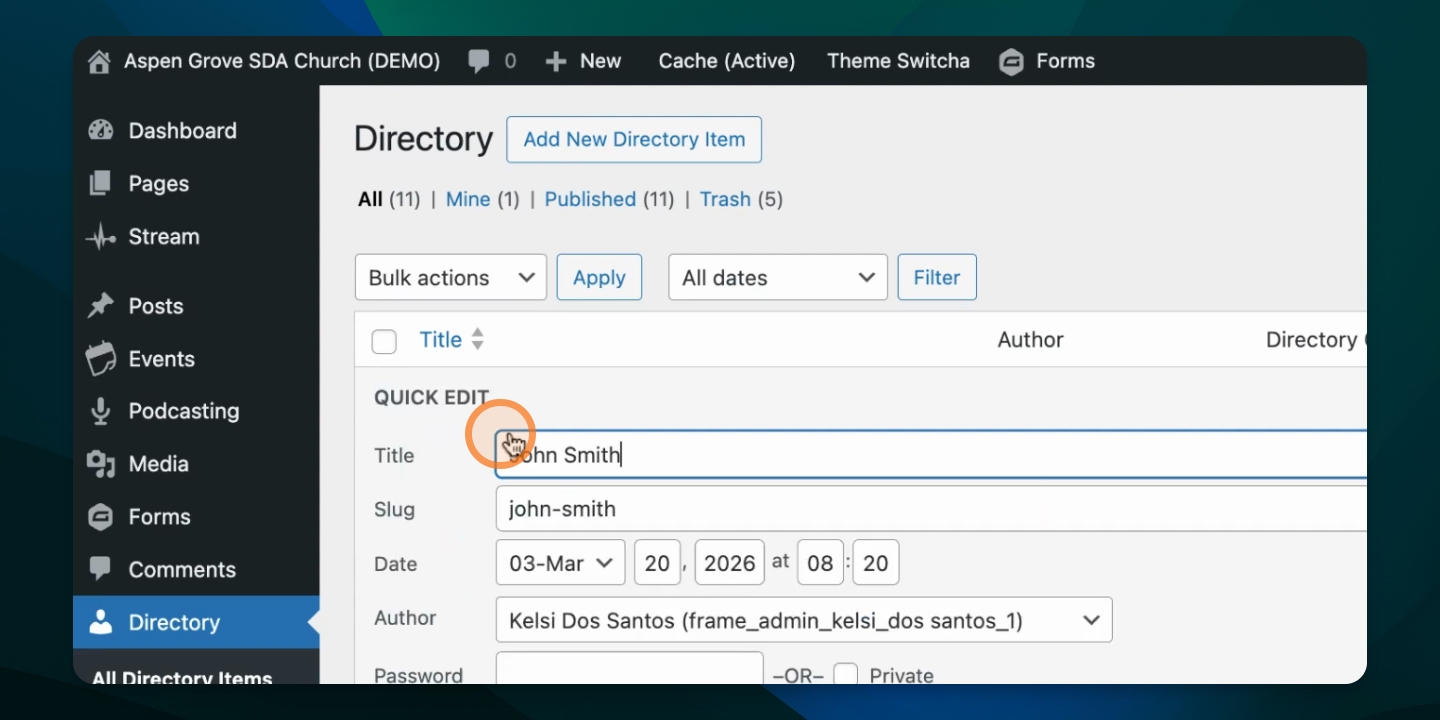
Task: Click the Podcasting microphone icon in sidebar
Action: [x=100, y=411]
